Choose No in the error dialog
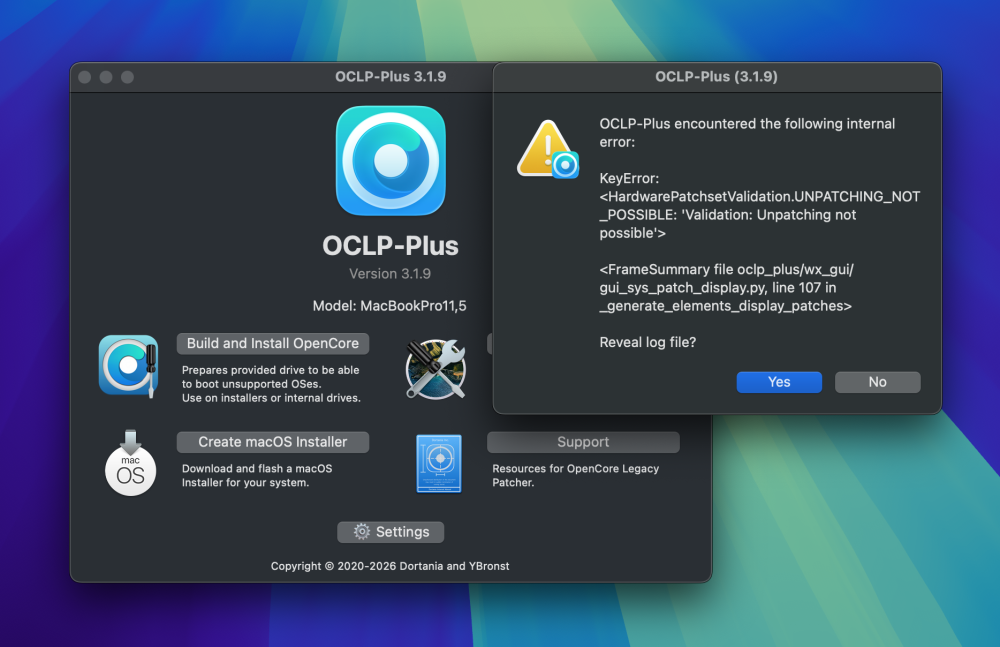Viewport: 1000px width, 647px height. [878, 382]
